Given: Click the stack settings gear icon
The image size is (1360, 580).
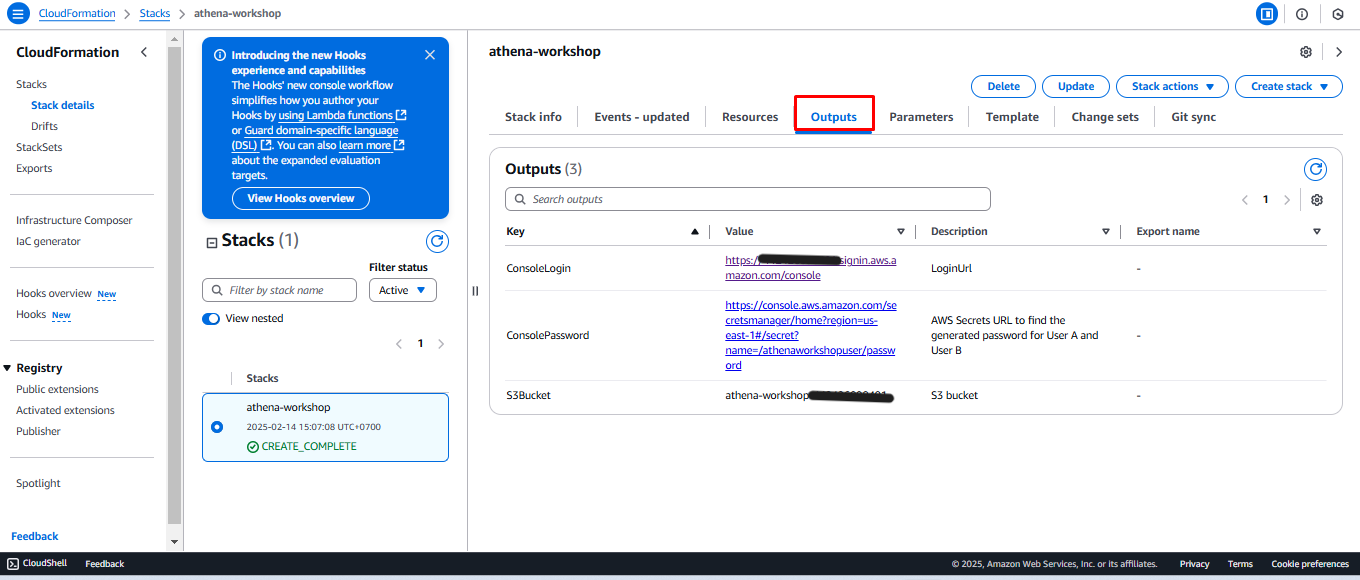Looking at the screenshot, I should 1306,52.
